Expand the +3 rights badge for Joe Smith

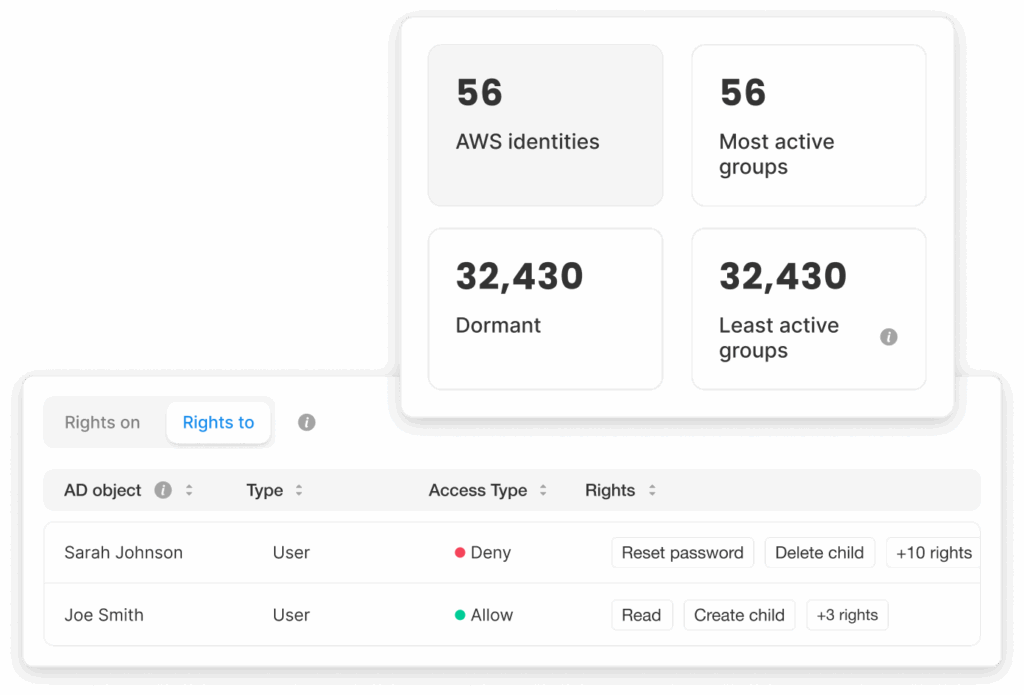(847, 615)
